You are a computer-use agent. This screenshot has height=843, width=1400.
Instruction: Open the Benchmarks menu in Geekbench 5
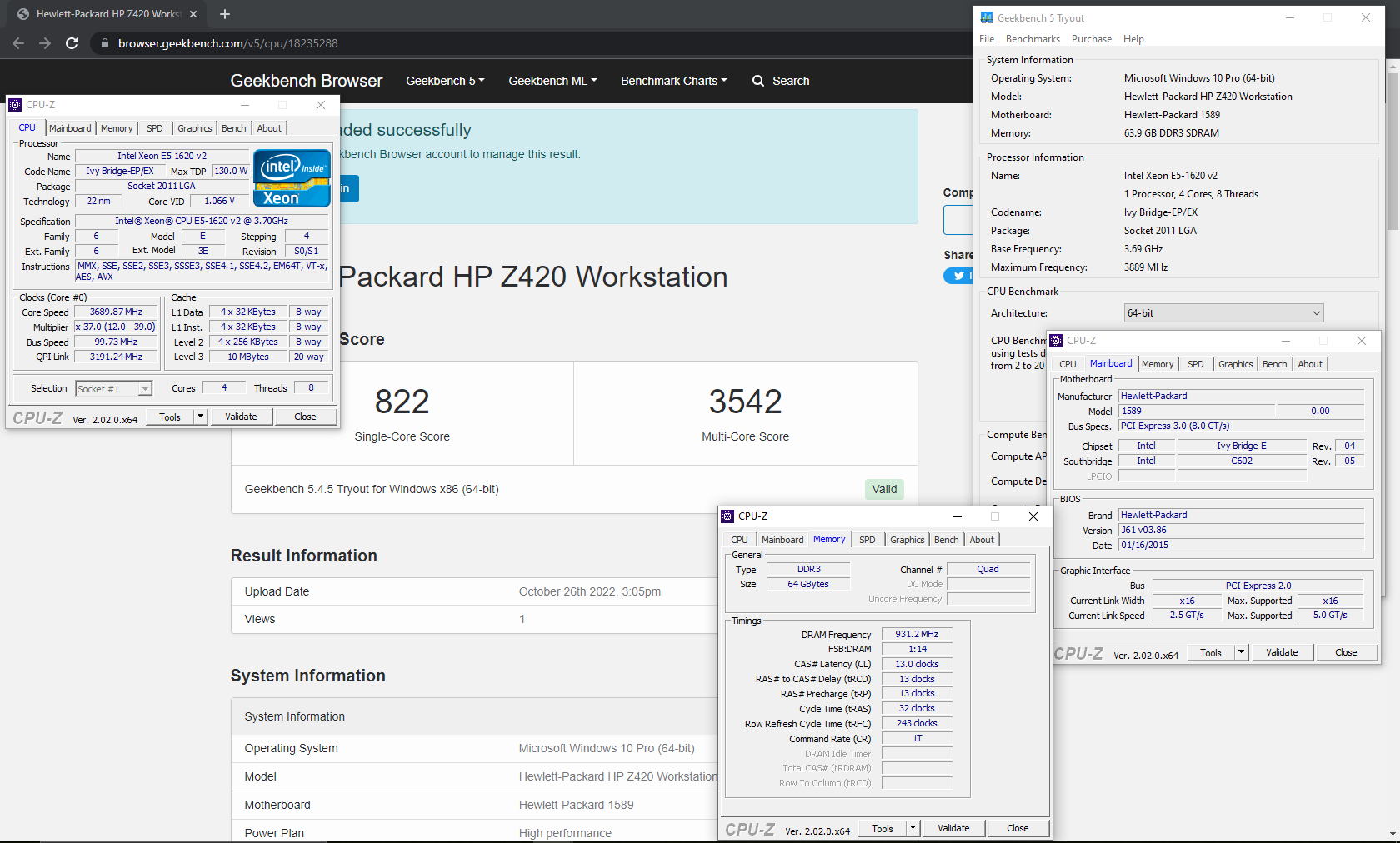pos(1032,39)
